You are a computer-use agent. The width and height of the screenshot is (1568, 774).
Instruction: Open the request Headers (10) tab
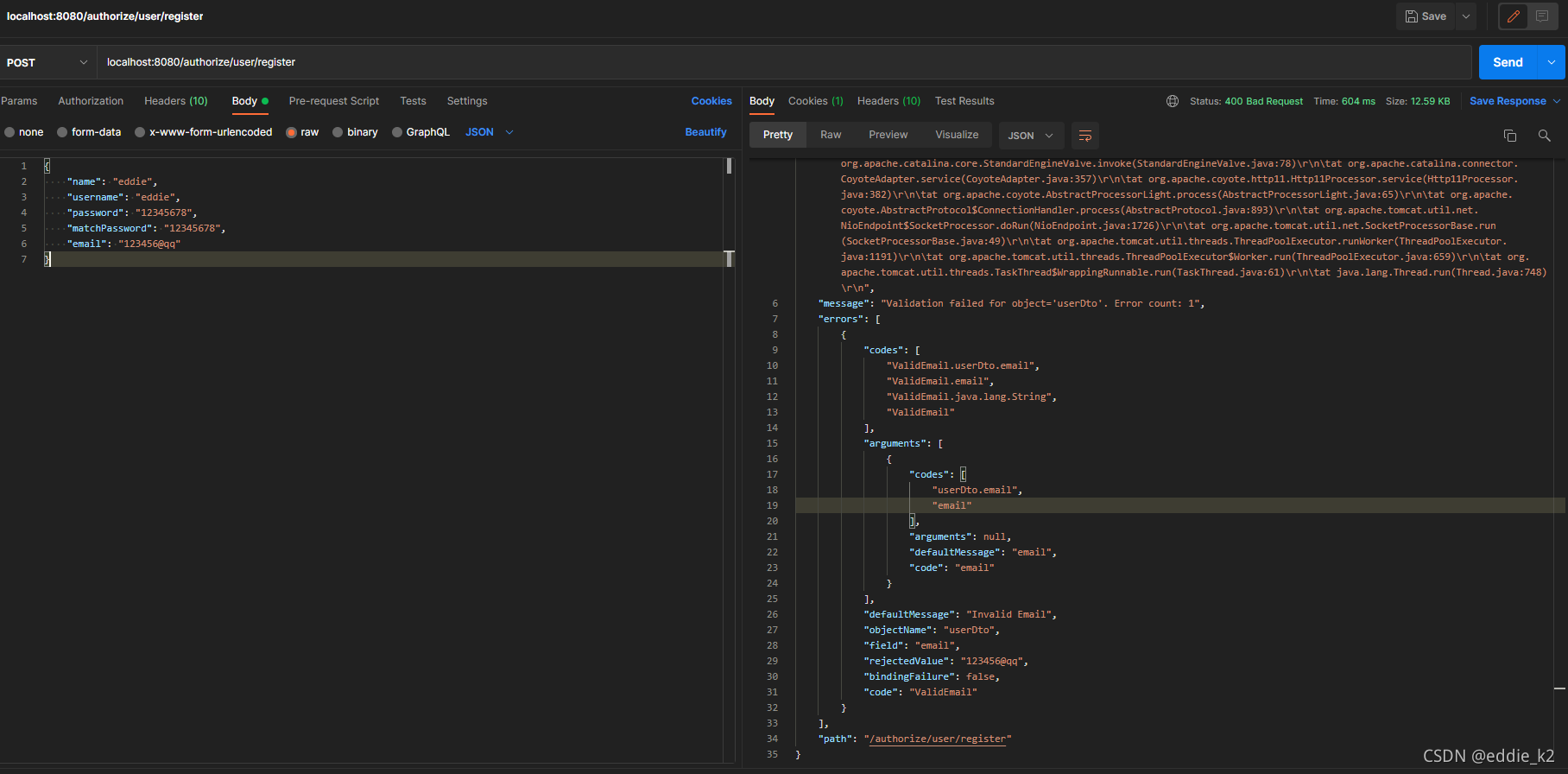click(175, 101)
